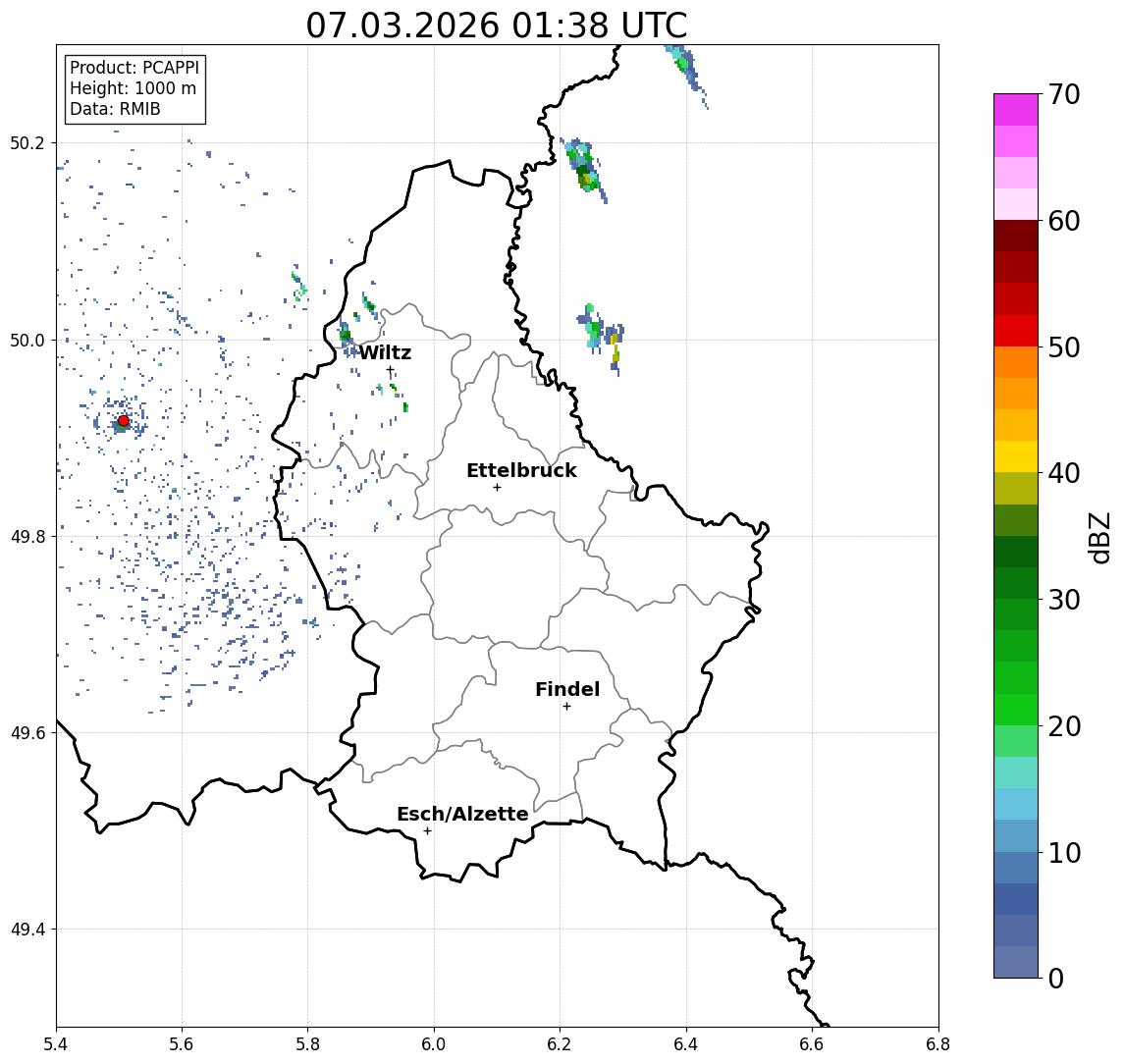Click the 'Product: PCAPPI' legend line
The width and height of the screenshot is (1124, 1064).
134,68
